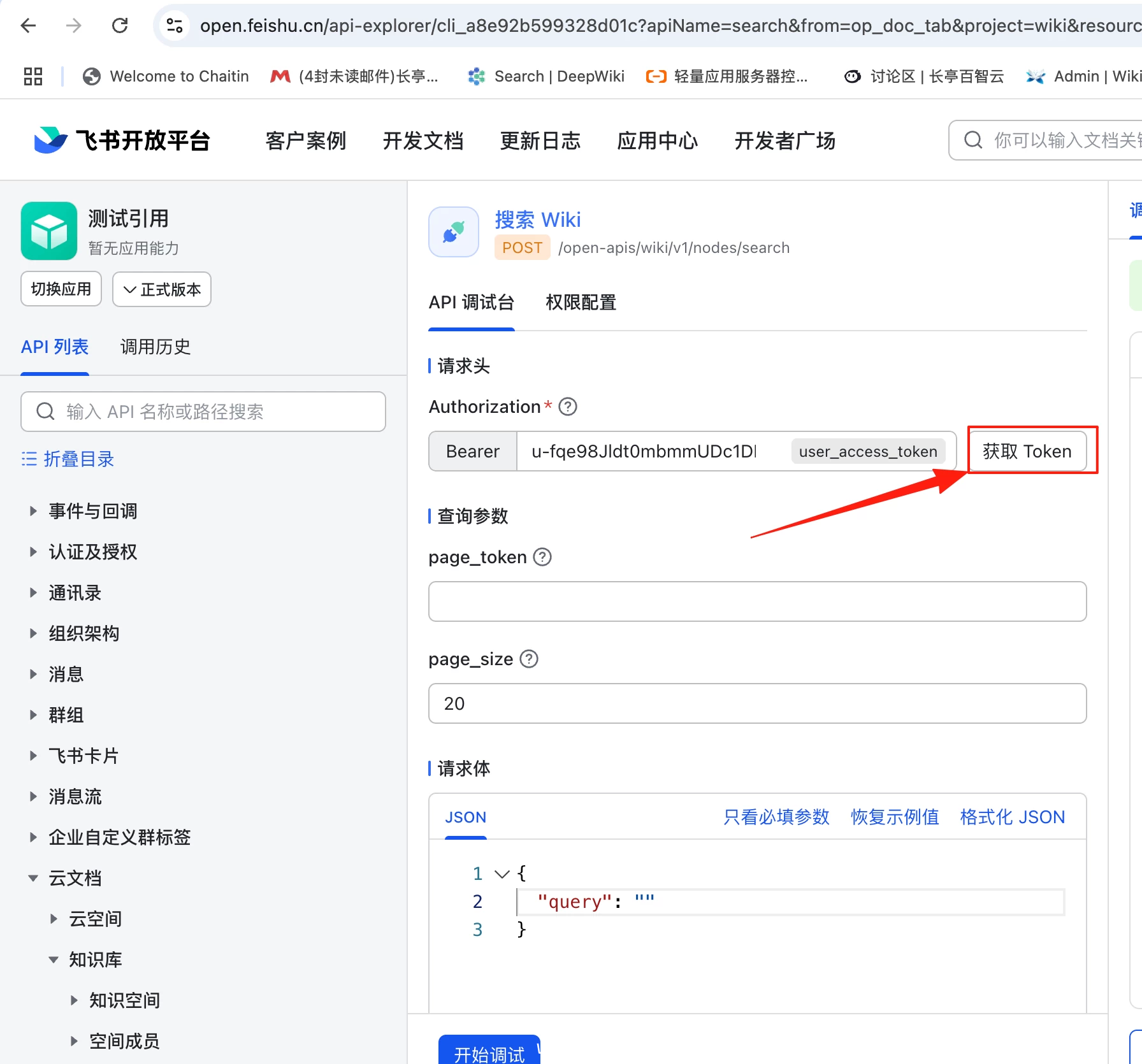Click the page_token help question mark icon
This screenshot has width=1142, height=1064.
(542, 557)
